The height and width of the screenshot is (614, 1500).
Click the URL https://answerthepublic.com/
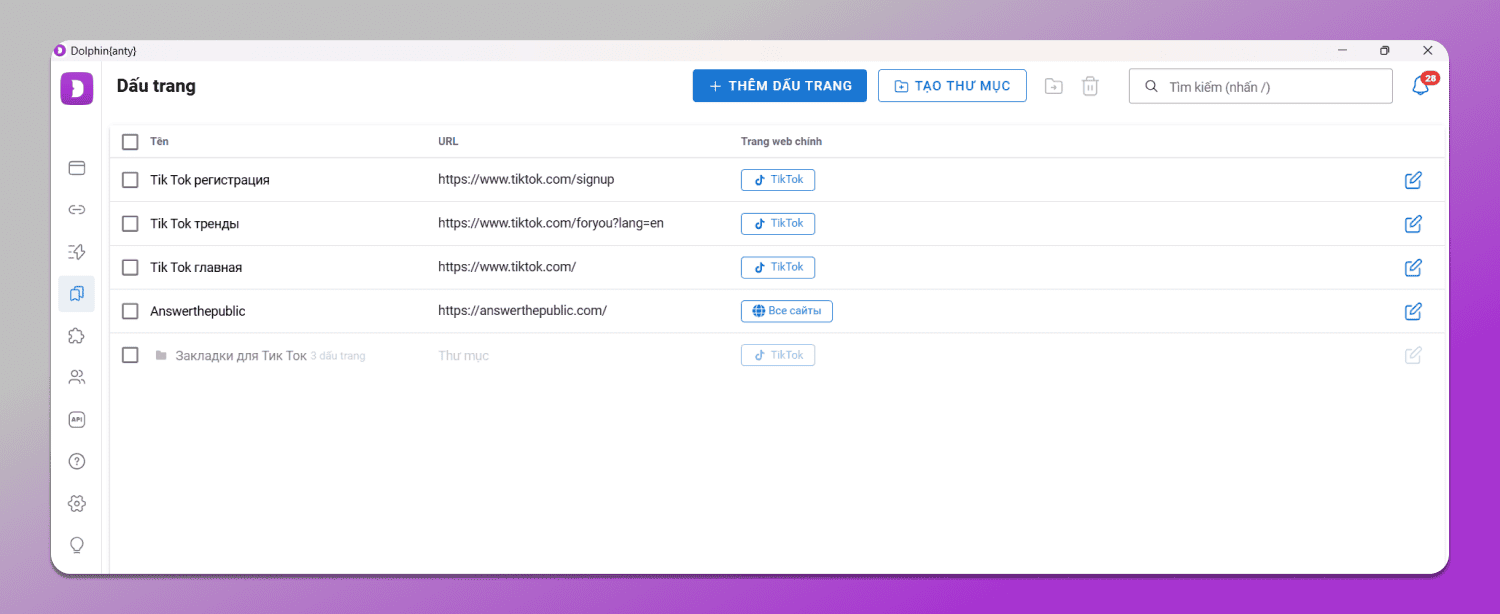pyautogui.click(x=522, y=311)
